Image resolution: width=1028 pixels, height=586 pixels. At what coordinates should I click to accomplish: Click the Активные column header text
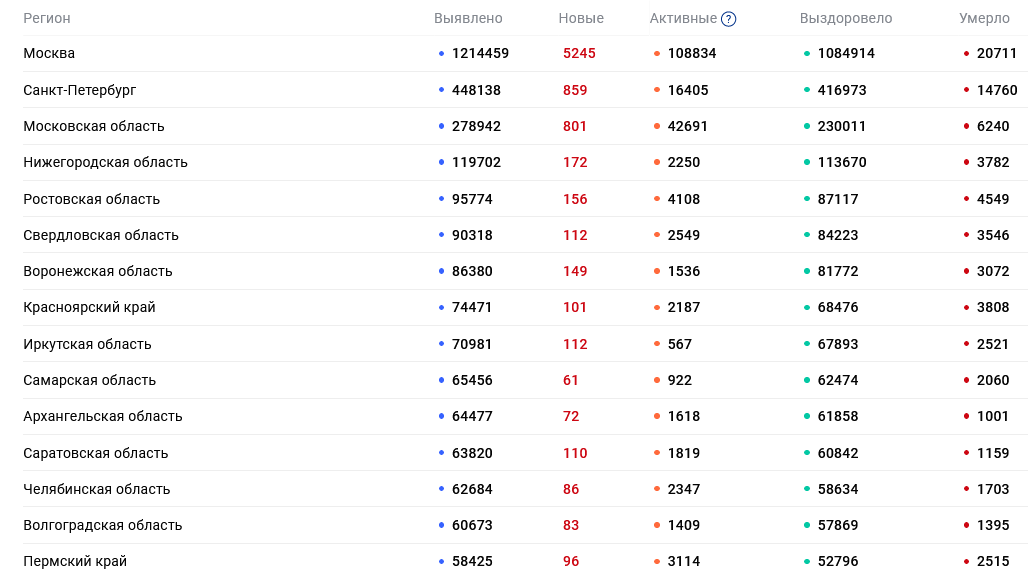tap(683, 18)
